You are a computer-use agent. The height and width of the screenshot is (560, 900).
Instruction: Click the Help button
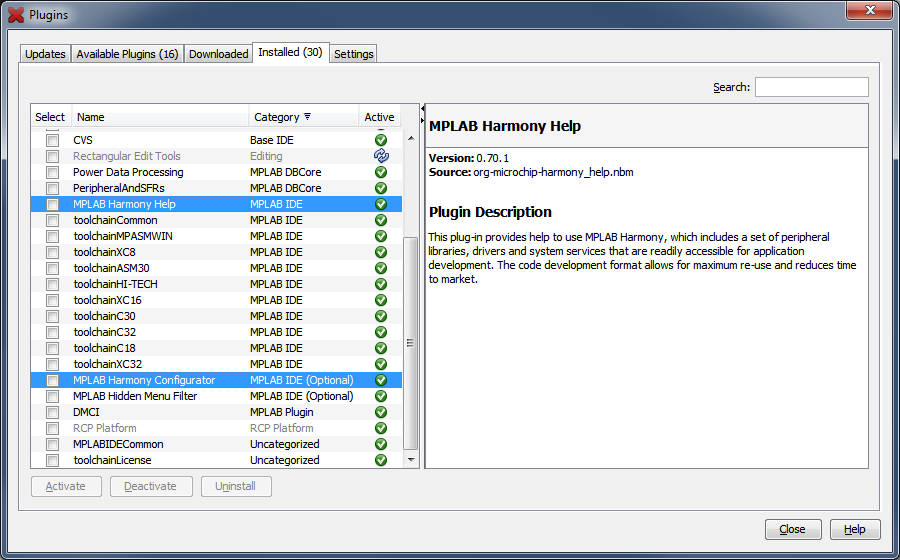coord(855,529)
